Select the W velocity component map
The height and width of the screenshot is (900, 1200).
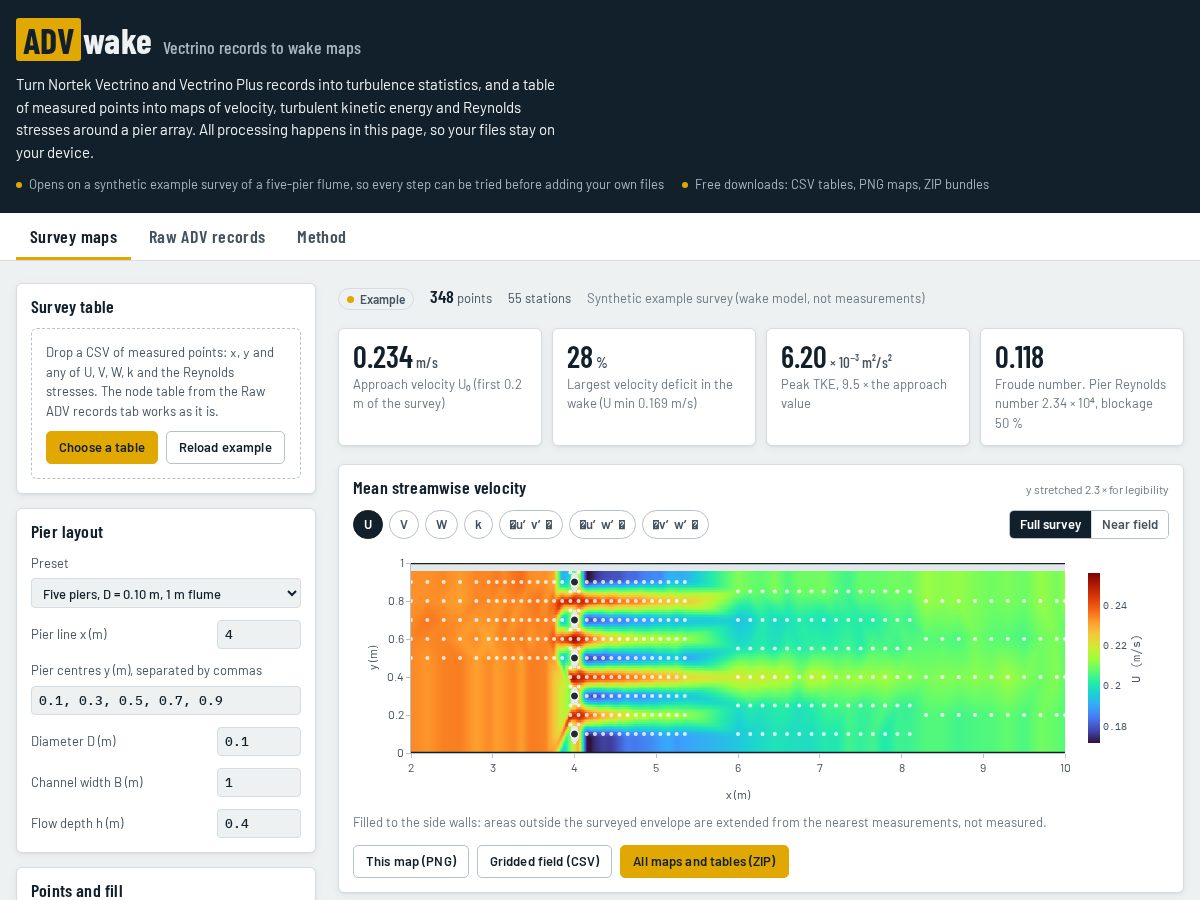(x=441, y=524)
